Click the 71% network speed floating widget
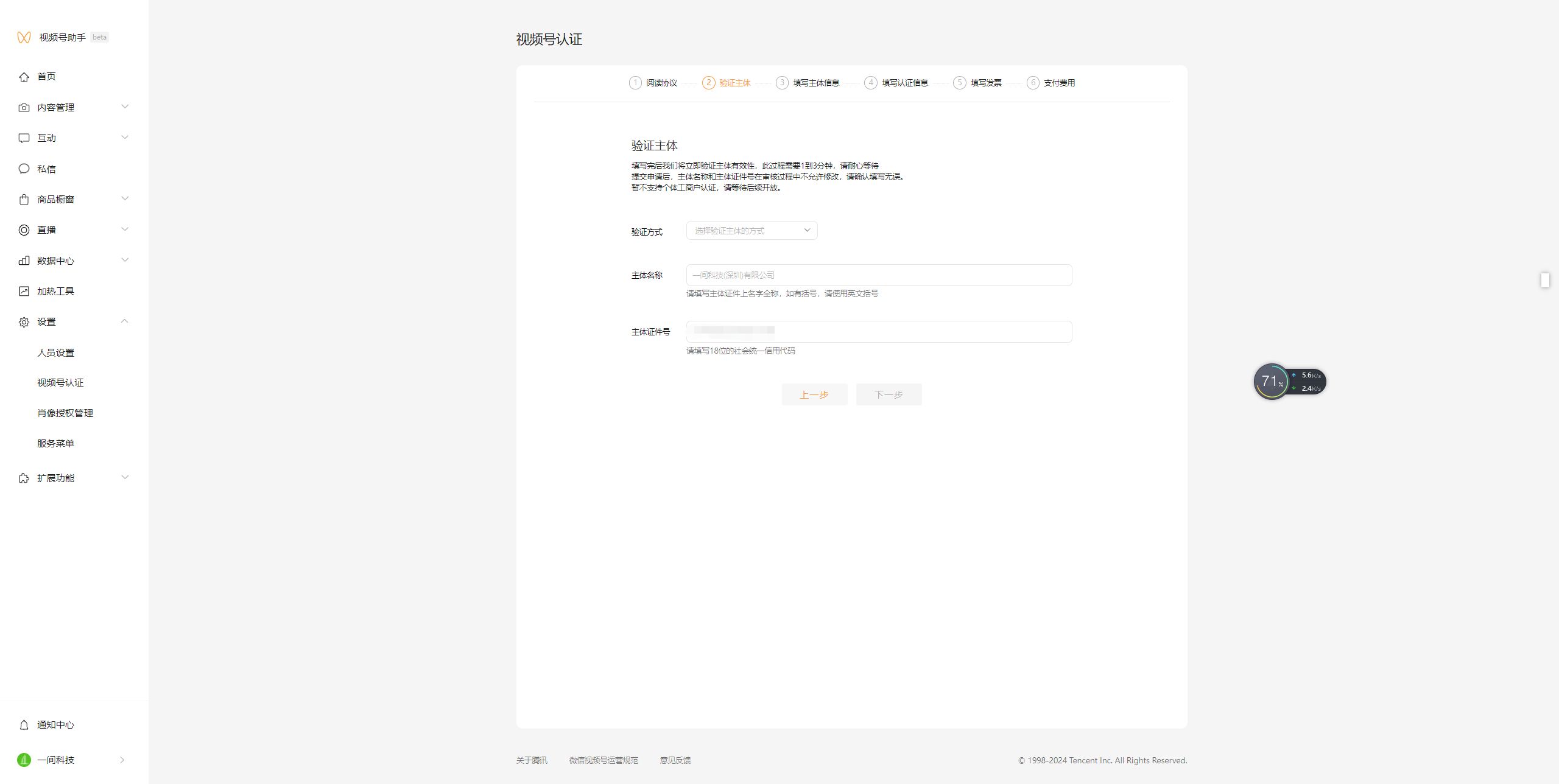 1290,382
